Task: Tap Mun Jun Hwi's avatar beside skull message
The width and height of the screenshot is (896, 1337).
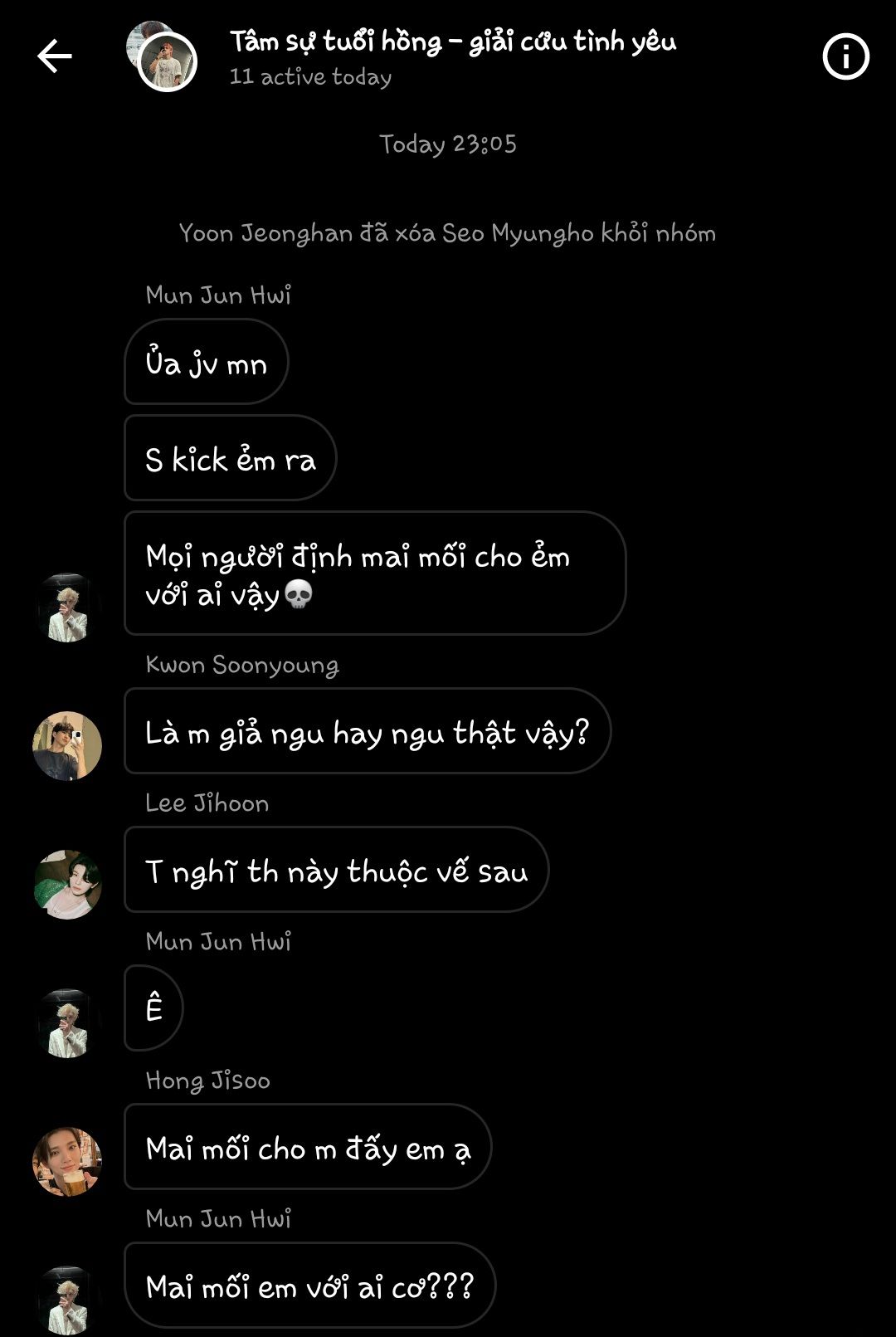Action: [x=67, y=607]
